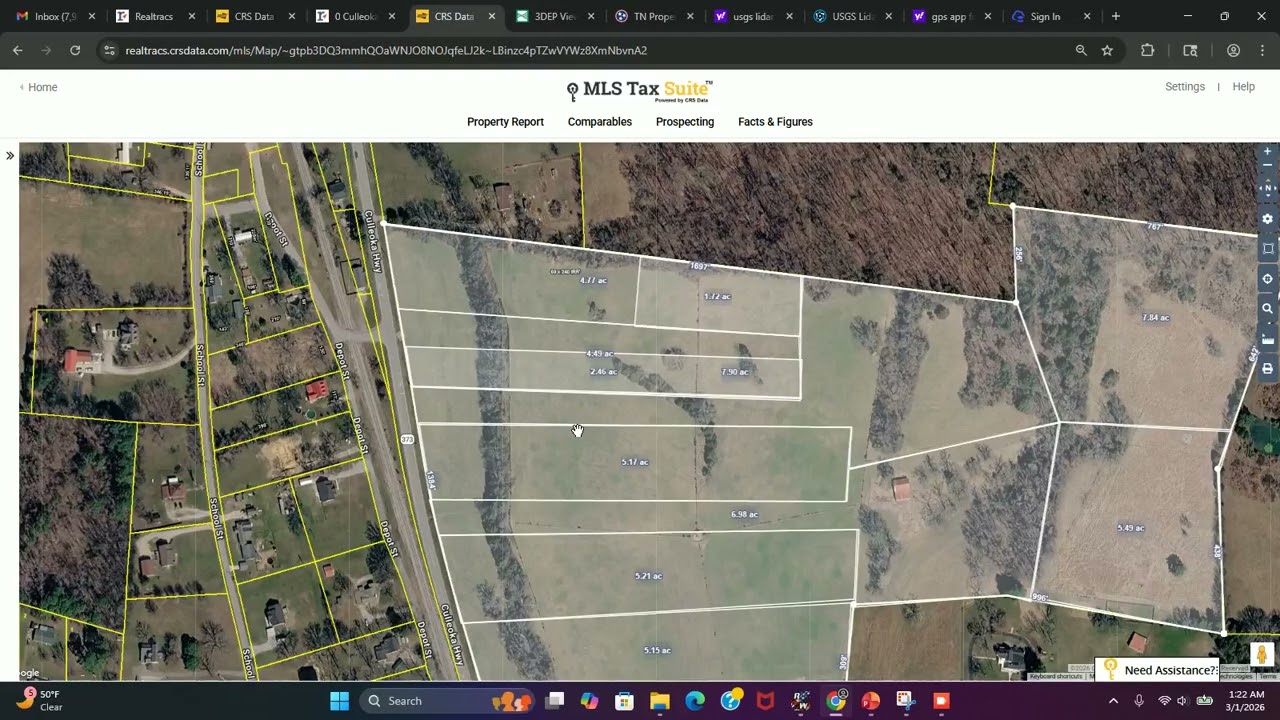
Task: Click the 6.98 ac parcel label
Action: coord(744,514)
